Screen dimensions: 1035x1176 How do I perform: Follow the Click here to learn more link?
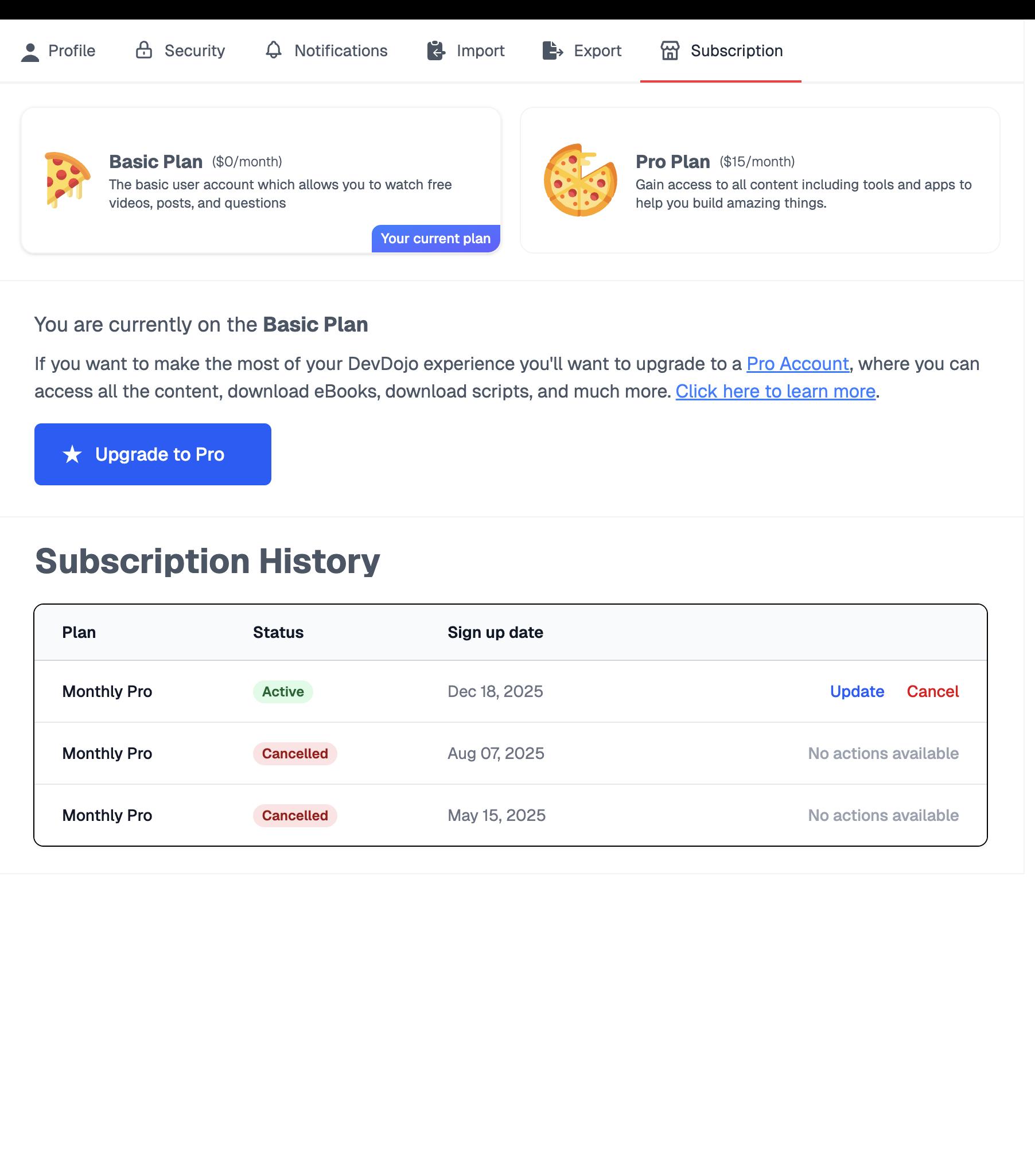[x=775, y=391]
